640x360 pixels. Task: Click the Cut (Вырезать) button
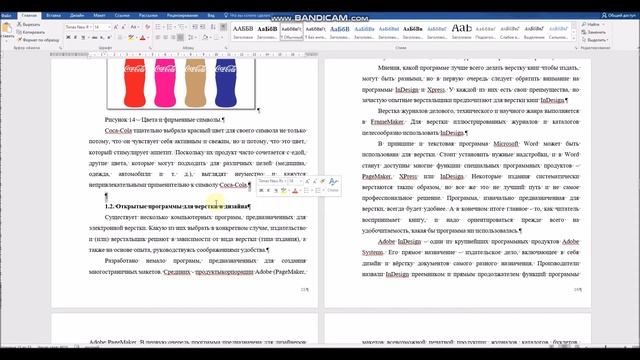29,24
